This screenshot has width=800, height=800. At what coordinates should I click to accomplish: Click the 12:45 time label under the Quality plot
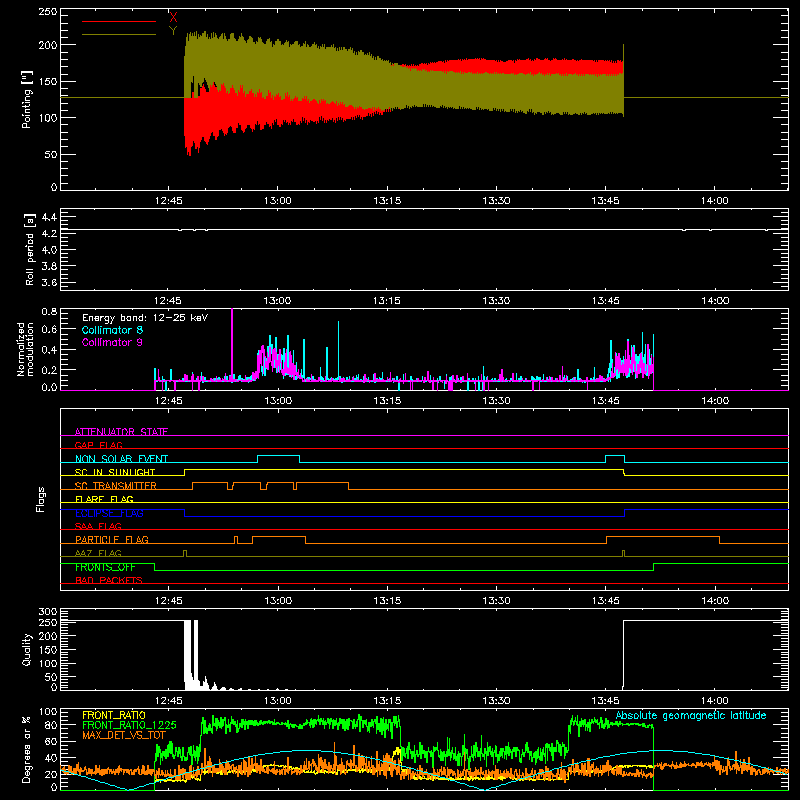pyautogui.click(x=168, y=701)
